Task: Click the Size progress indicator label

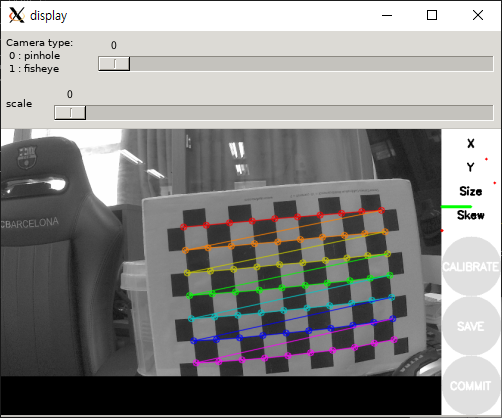Action: pos(471,191)
